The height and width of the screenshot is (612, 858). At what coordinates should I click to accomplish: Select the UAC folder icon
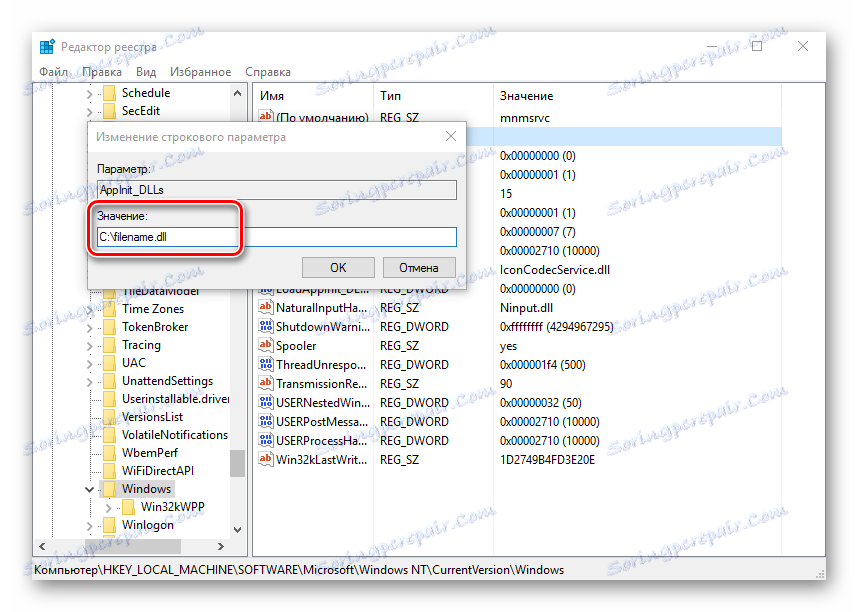tap(109, 363)
